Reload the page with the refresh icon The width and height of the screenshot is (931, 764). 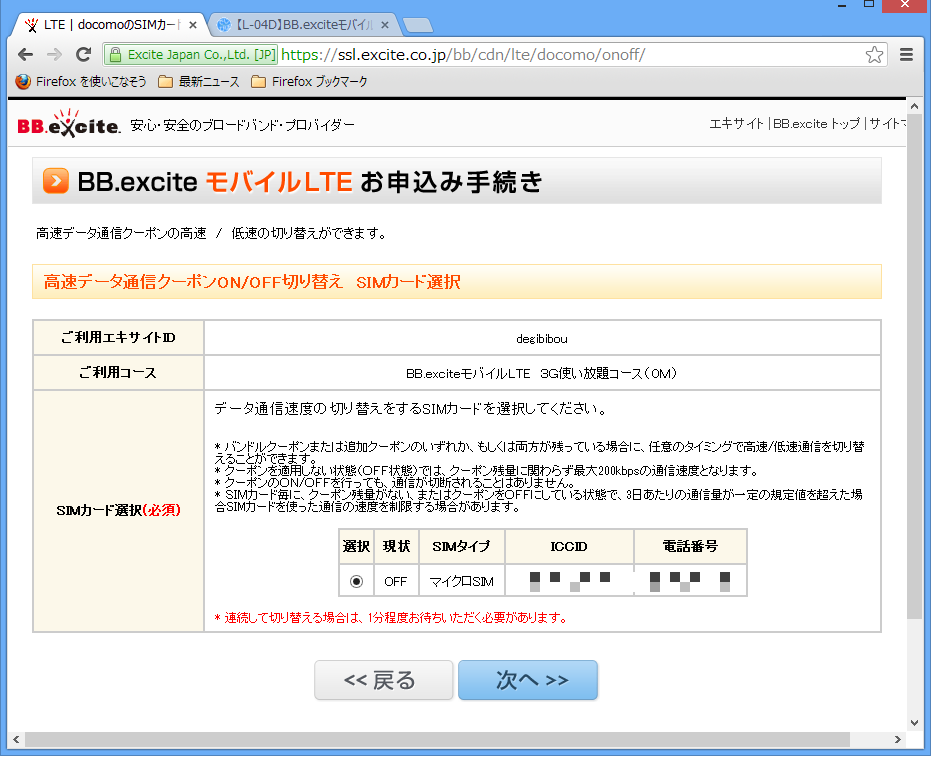click(84, 55)
